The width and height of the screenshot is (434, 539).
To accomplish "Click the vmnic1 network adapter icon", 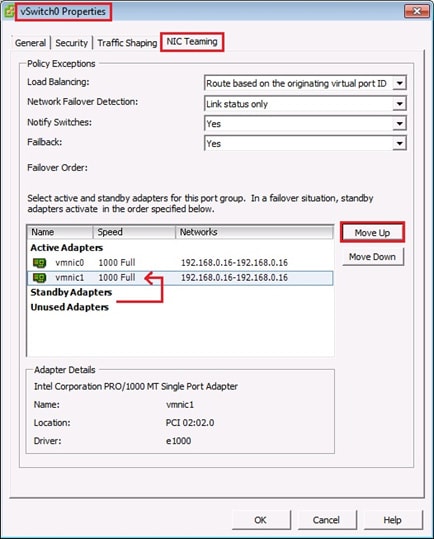I will point(39,278).
